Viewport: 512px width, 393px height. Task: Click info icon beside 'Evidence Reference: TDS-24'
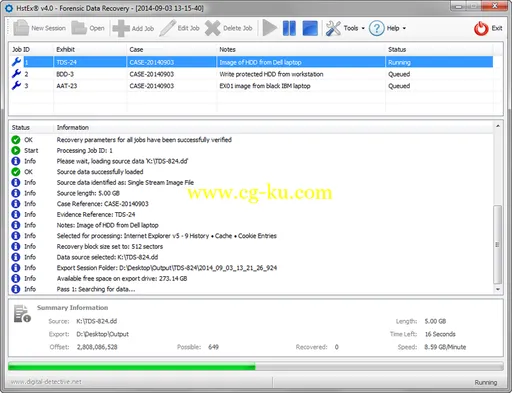tap(16, 214)
